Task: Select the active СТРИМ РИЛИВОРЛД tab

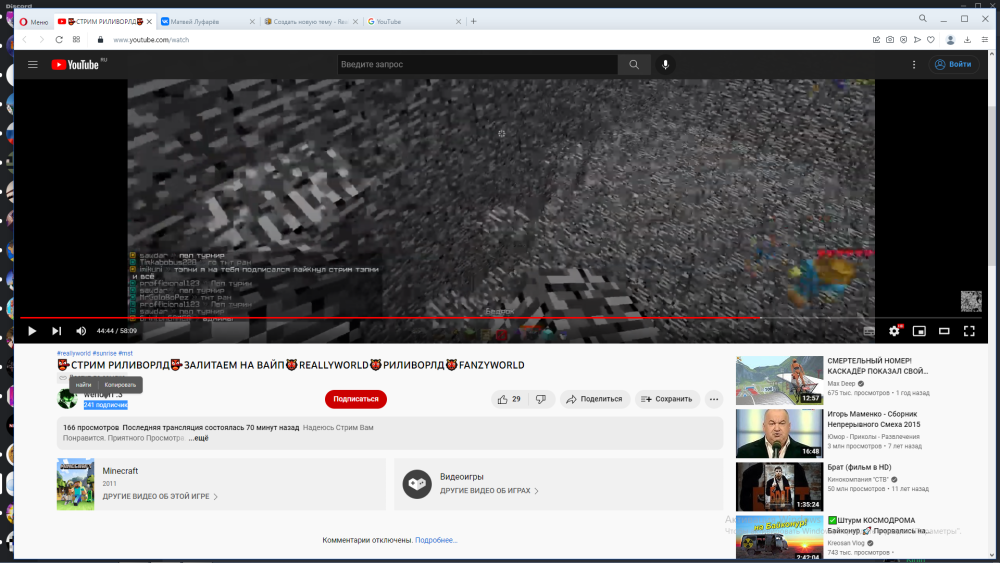Action: pos(105,22)
